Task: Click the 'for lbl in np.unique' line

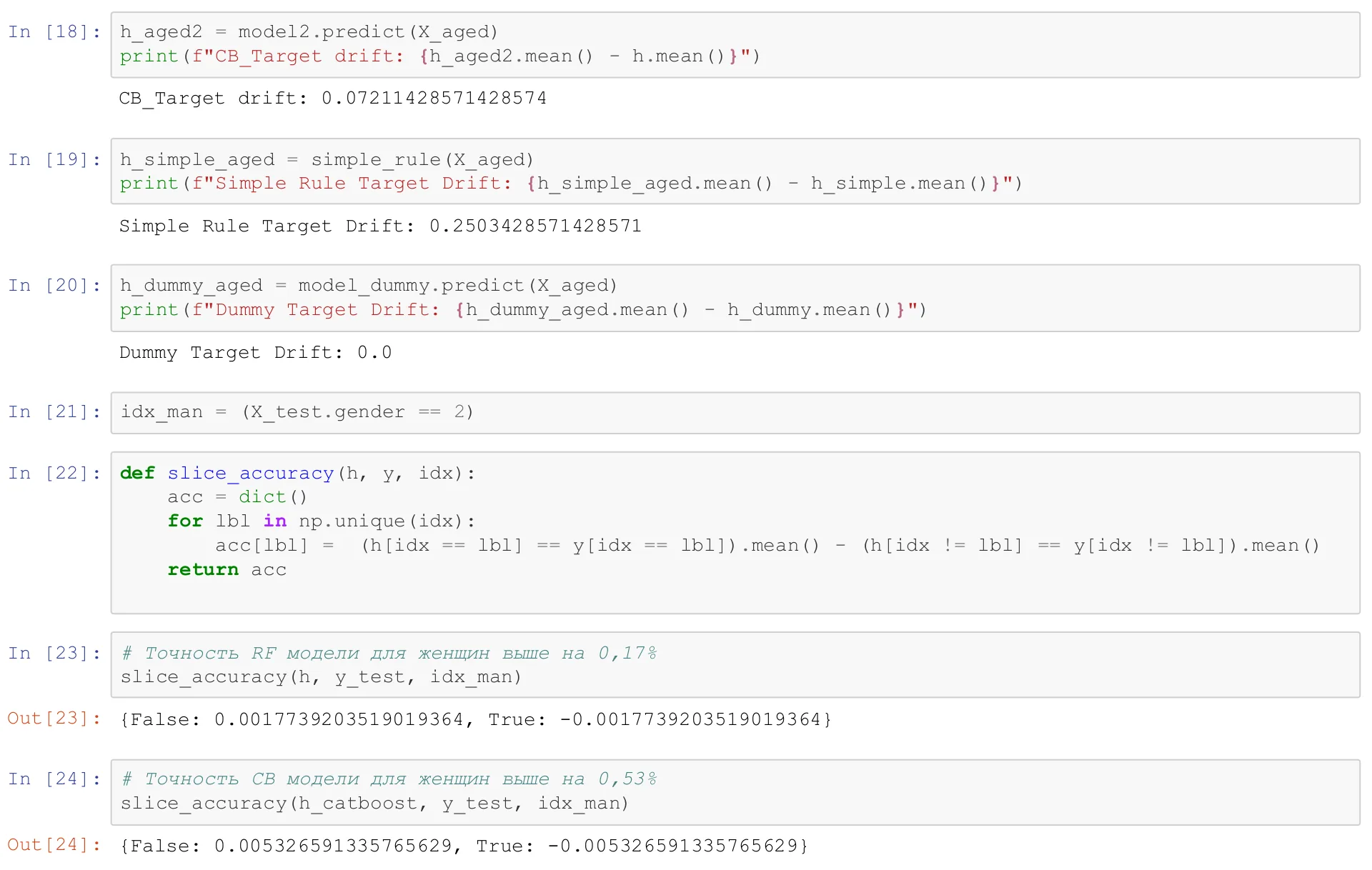Action: (x=322, y=521)
